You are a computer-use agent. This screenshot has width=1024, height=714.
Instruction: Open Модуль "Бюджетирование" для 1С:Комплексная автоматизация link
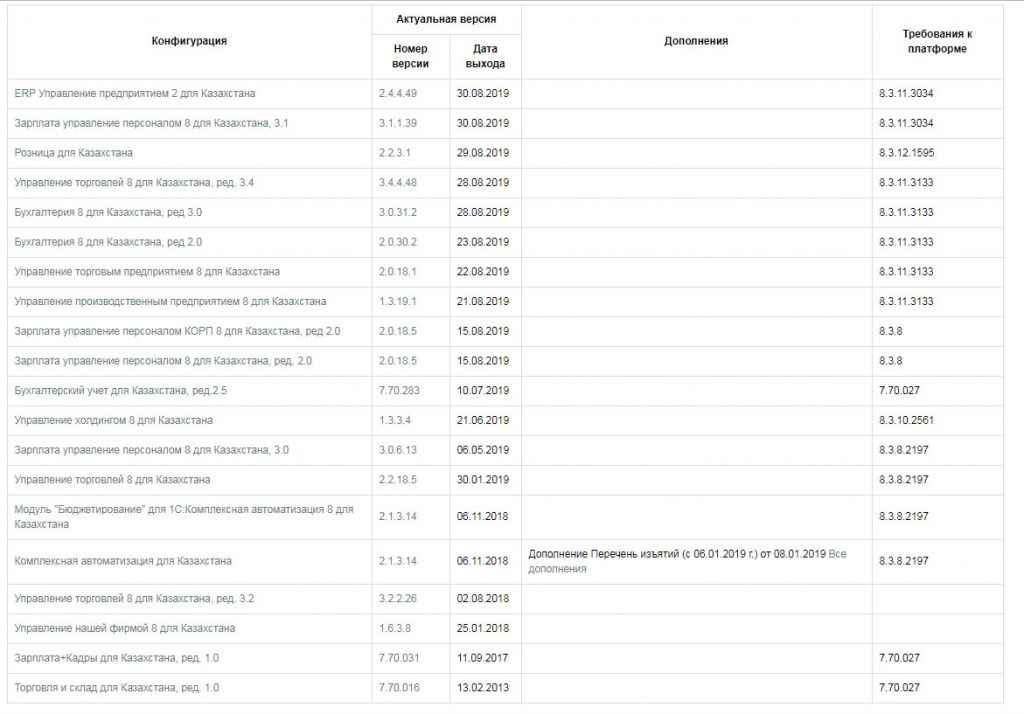pos(184,517)
